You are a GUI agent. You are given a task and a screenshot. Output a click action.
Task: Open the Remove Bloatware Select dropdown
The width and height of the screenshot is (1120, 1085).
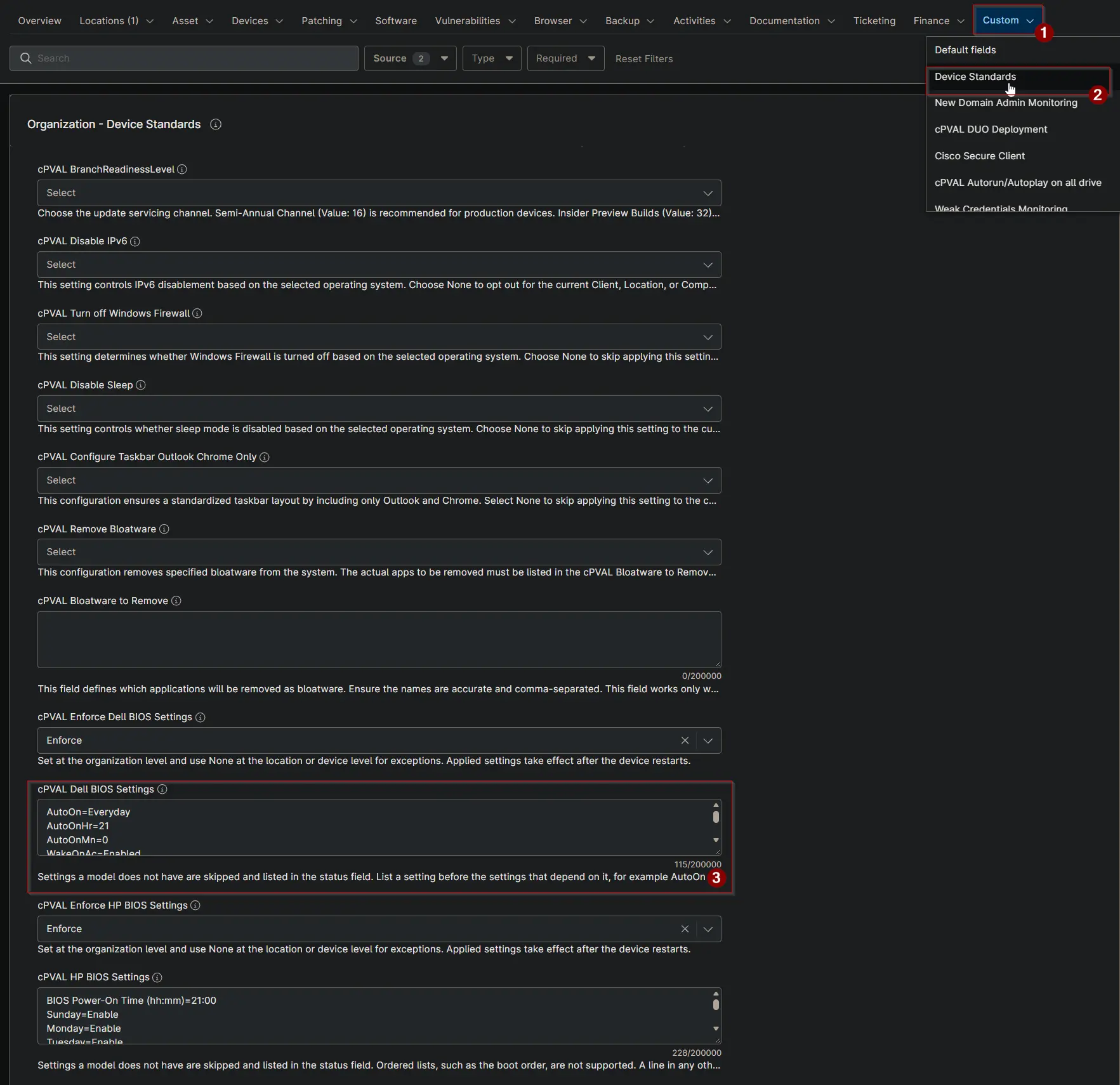pyautogui.click(x=379, y=552)
